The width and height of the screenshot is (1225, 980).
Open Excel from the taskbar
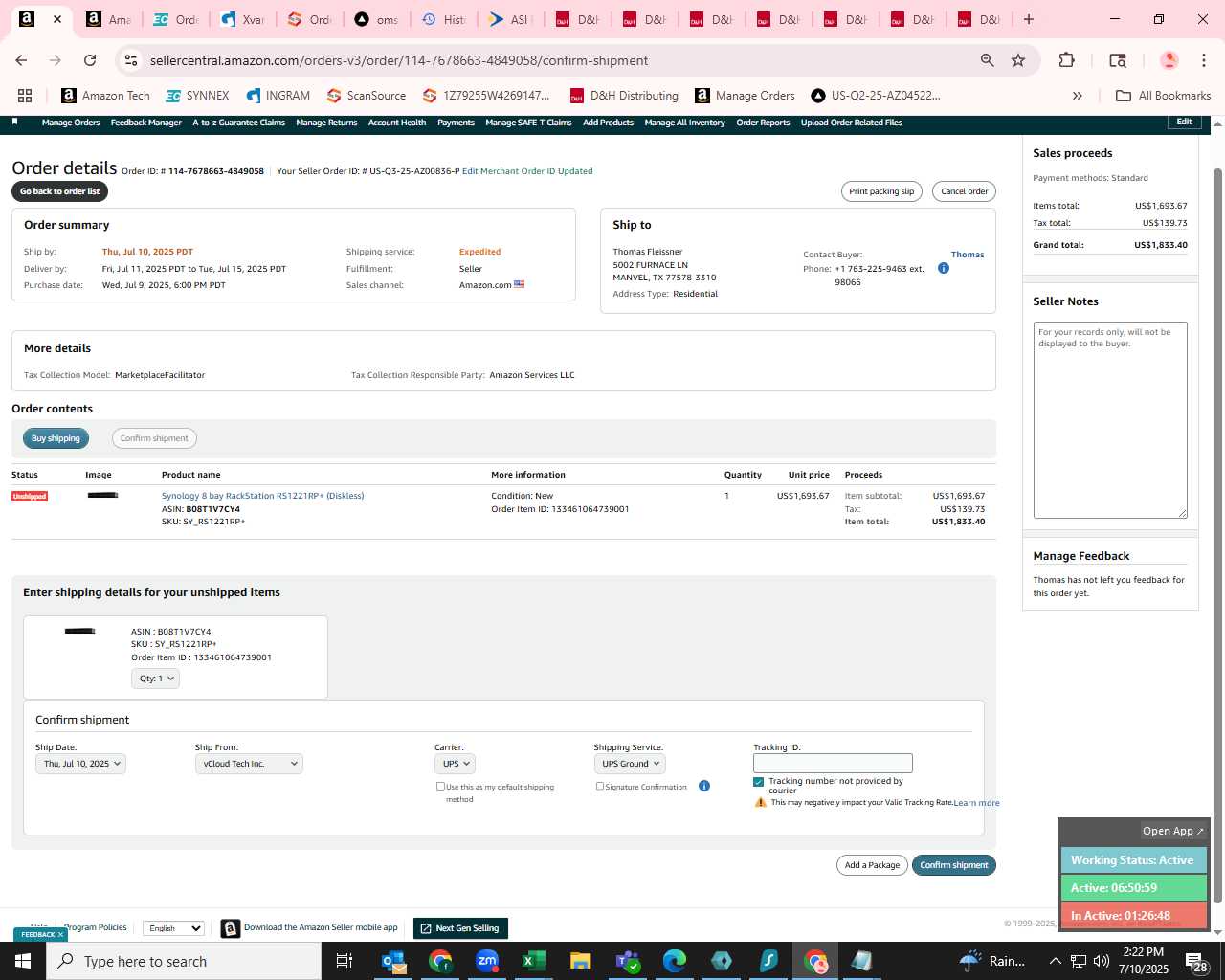(533, 961)
